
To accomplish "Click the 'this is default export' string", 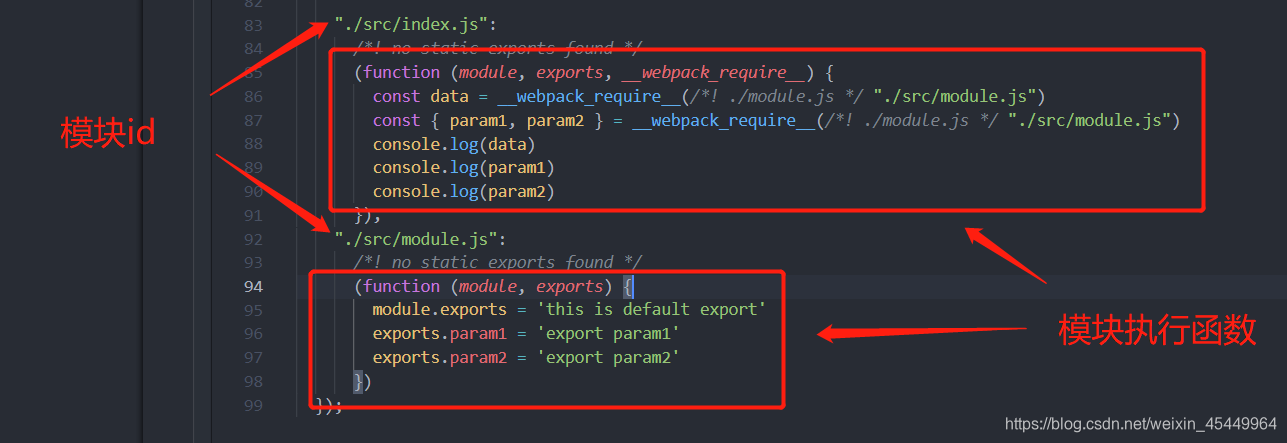I will click(651, 309).
